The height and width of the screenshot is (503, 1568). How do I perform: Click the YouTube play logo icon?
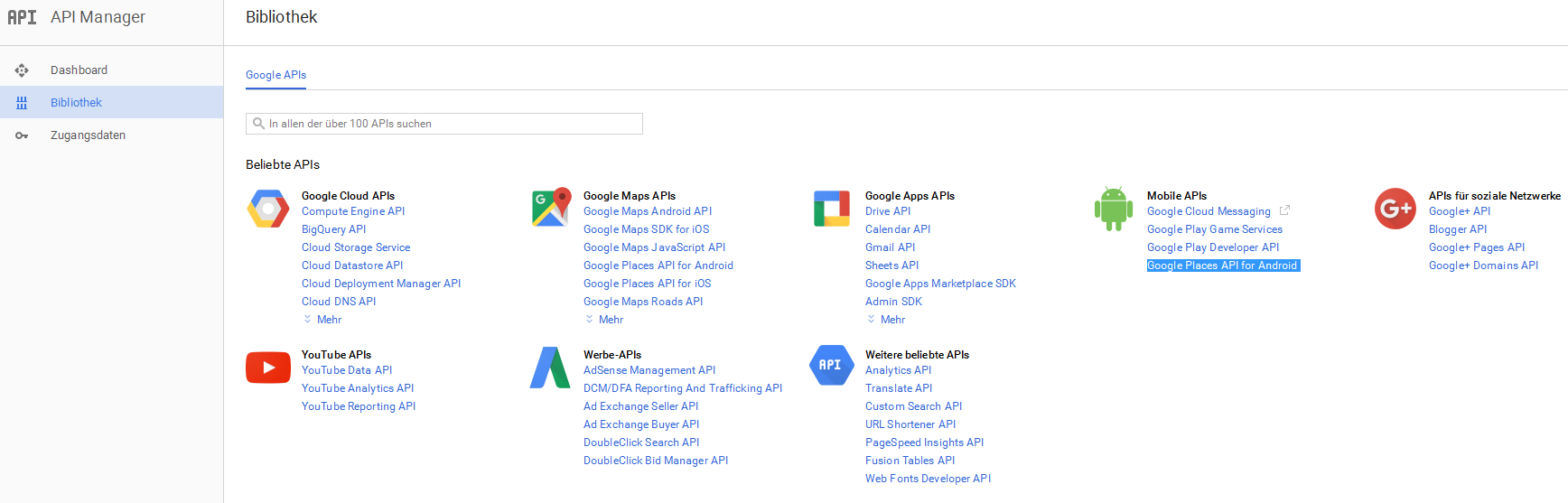click(x=268, y=368)
